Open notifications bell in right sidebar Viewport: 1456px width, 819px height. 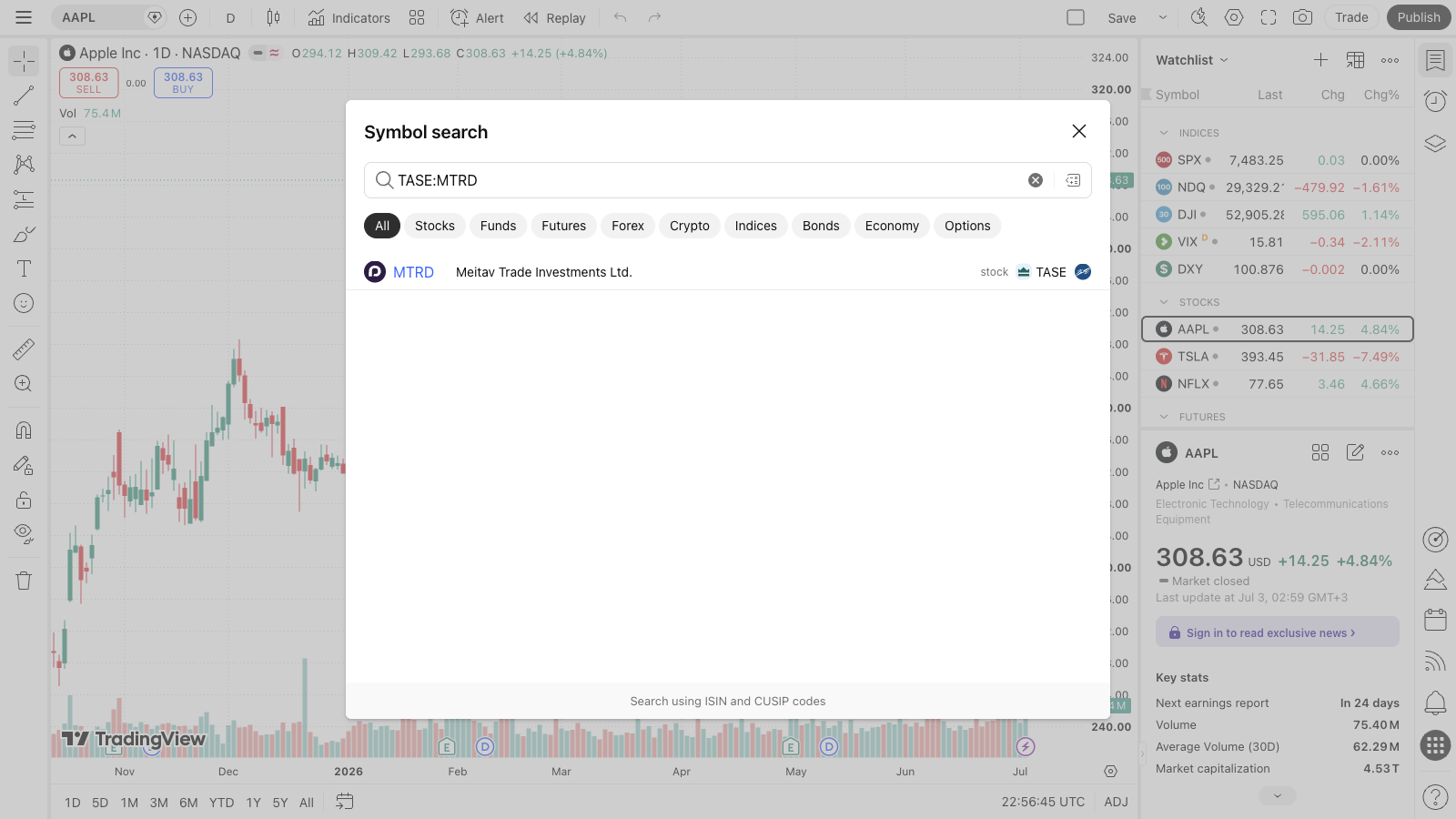[1435, 703]
